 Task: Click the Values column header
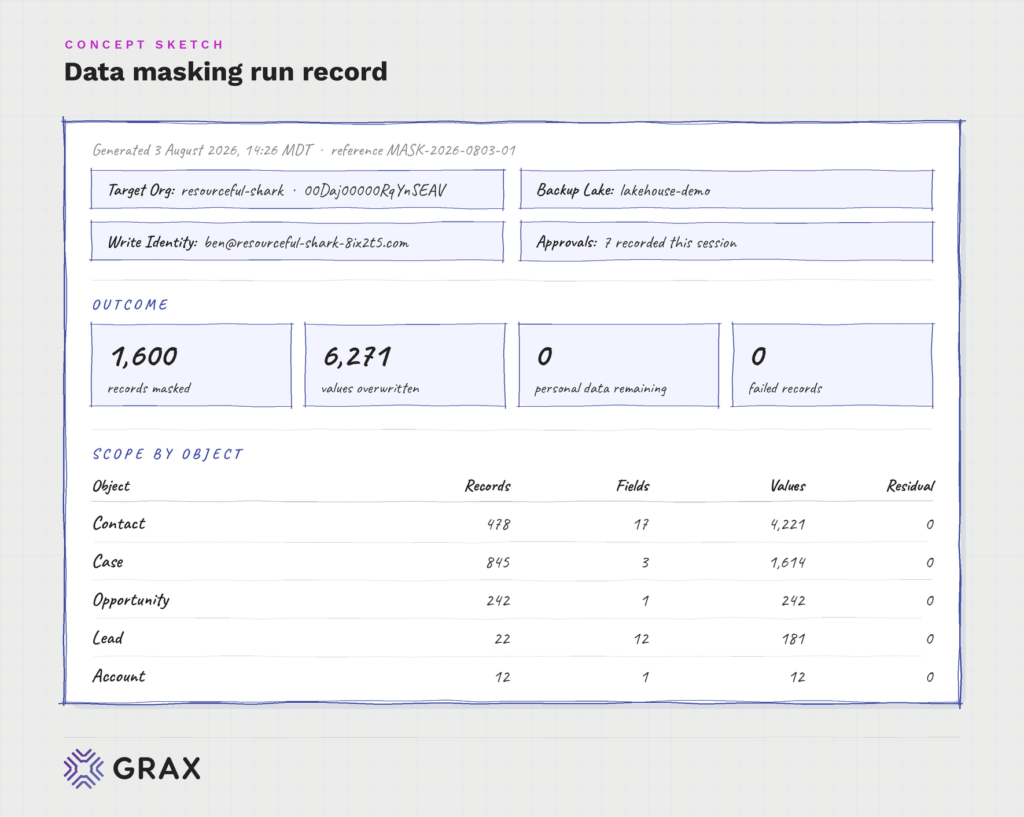[x=788, y=486]
